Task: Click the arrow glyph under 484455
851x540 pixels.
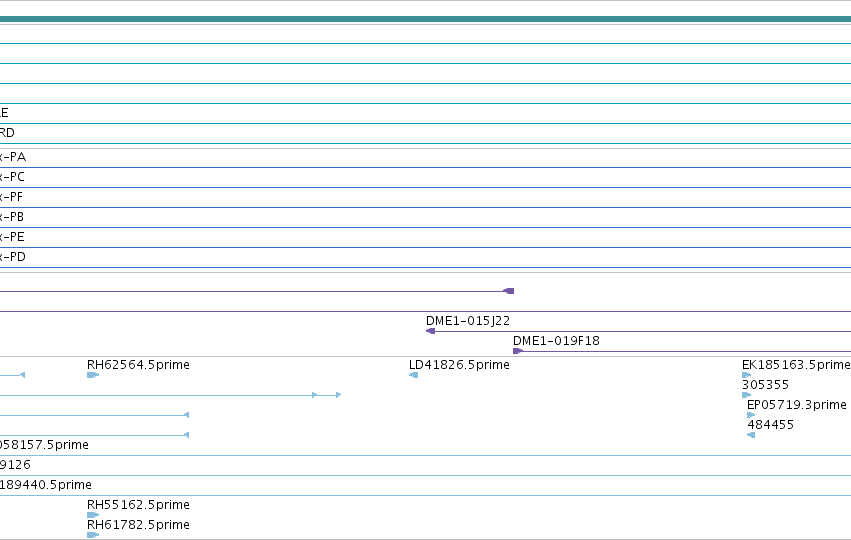Action: (751, 435)
